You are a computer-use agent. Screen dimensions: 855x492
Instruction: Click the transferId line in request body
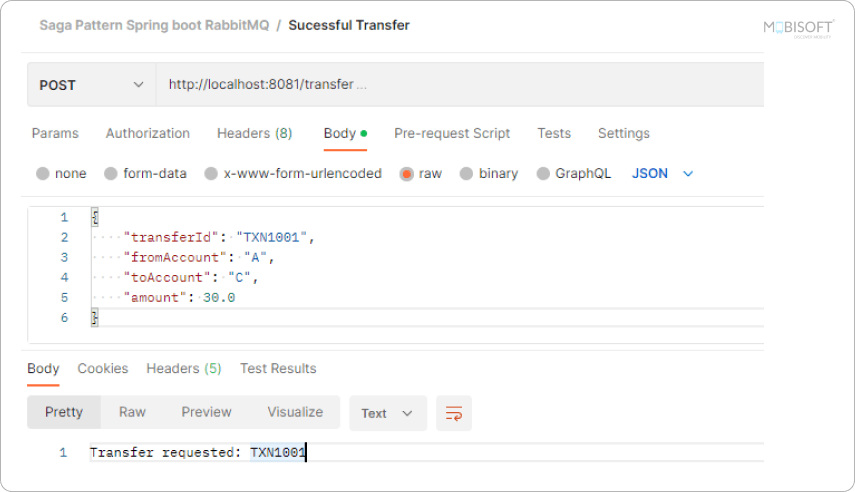click(x=219, y=237)
